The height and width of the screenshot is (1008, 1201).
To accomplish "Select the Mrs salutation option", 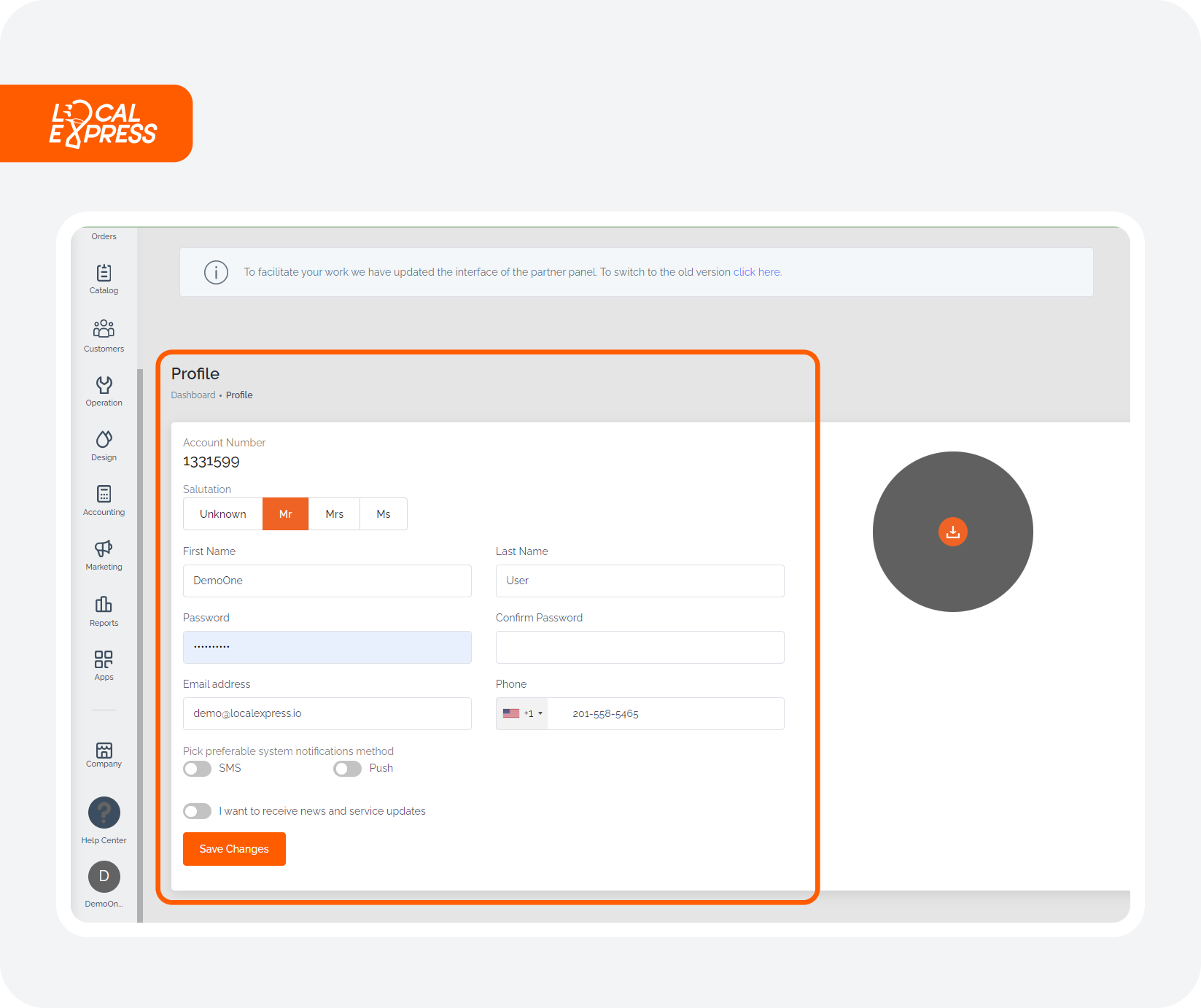I will (334, 513).
